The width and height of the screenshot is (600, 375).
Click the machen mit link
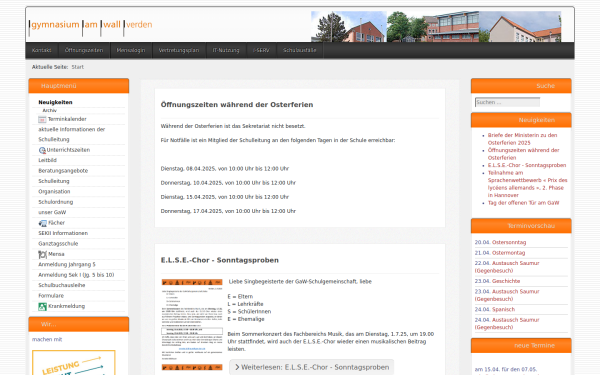pos(47,339)
